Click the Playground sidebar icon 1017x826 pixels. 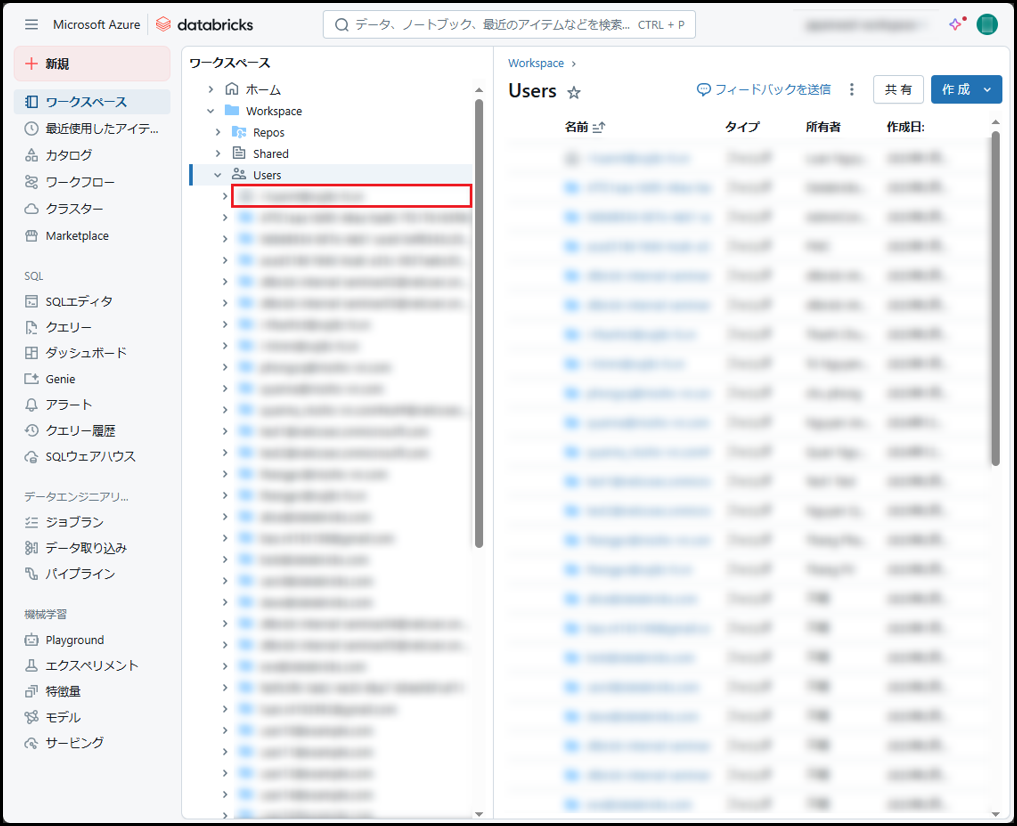click(x=31, y=640)
